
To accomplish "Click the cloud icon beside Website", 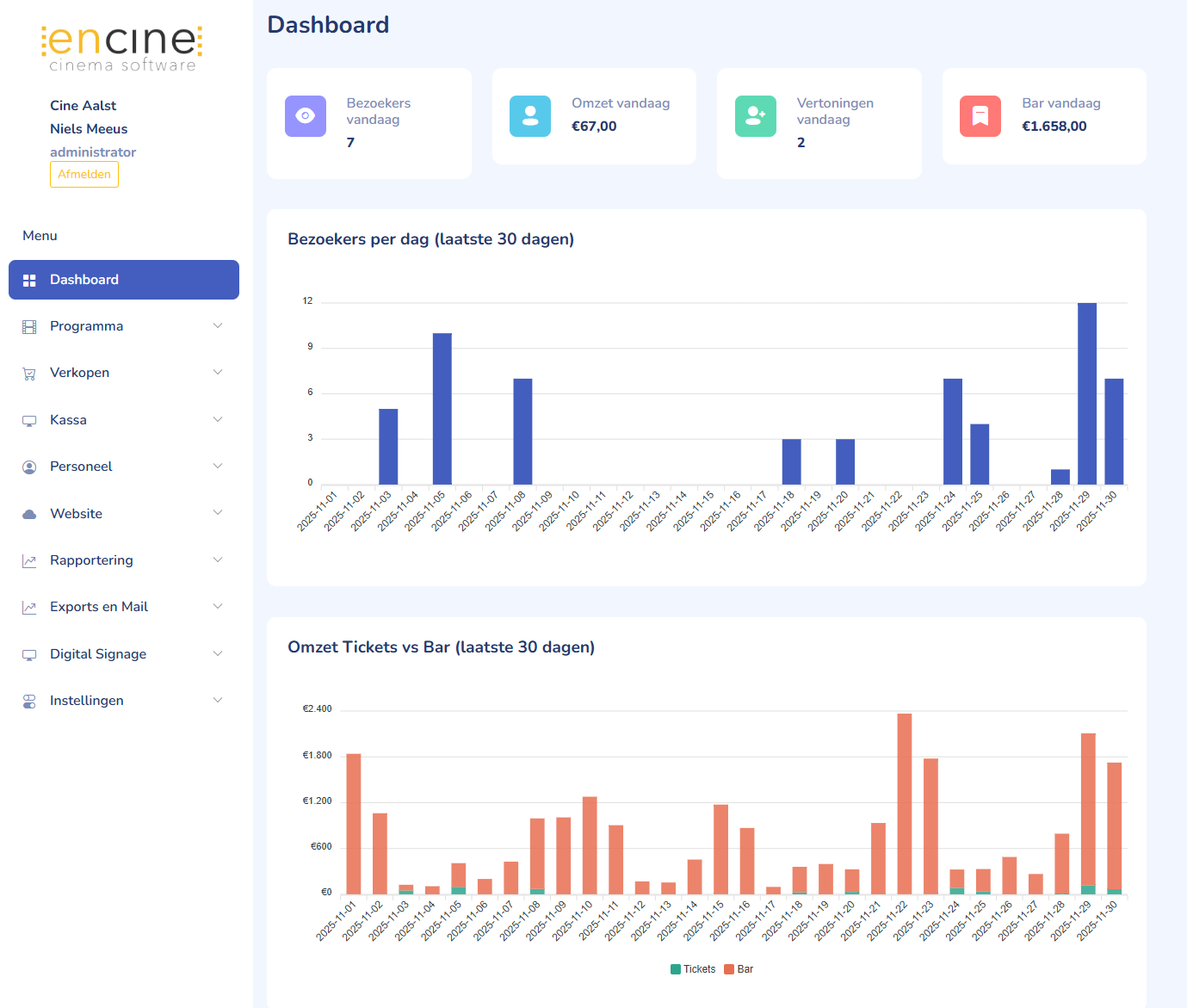I will click(29, 514).
